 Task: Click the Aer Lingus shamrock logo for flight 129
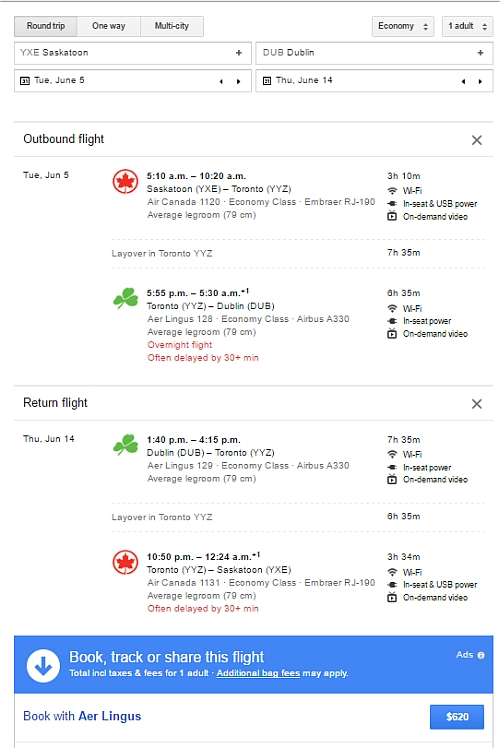(125, 445)
